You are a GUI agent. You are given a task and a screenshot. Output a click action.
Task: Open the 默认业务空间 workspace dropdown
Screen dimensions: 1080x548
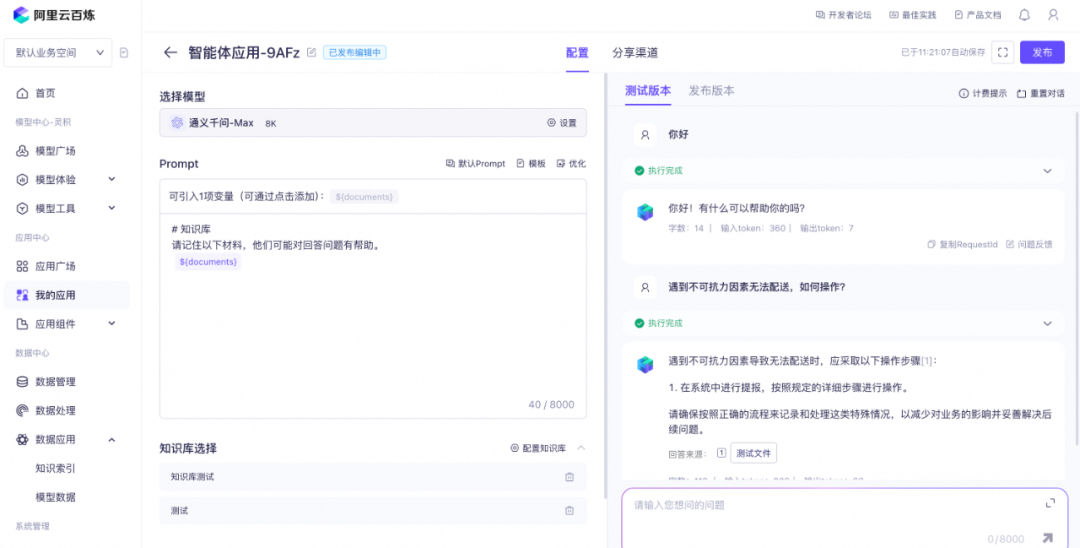(58, 52)
